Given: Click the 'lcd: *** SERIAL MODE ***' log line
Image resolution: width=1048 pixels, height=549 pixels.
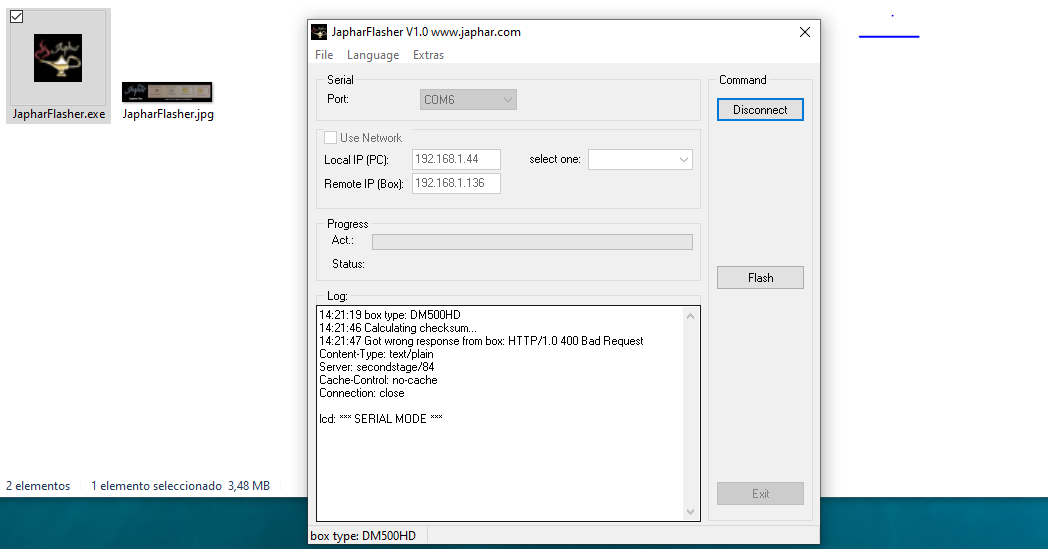Looking at the screenshot, I should pyautogui.click(x=381, y=419).
